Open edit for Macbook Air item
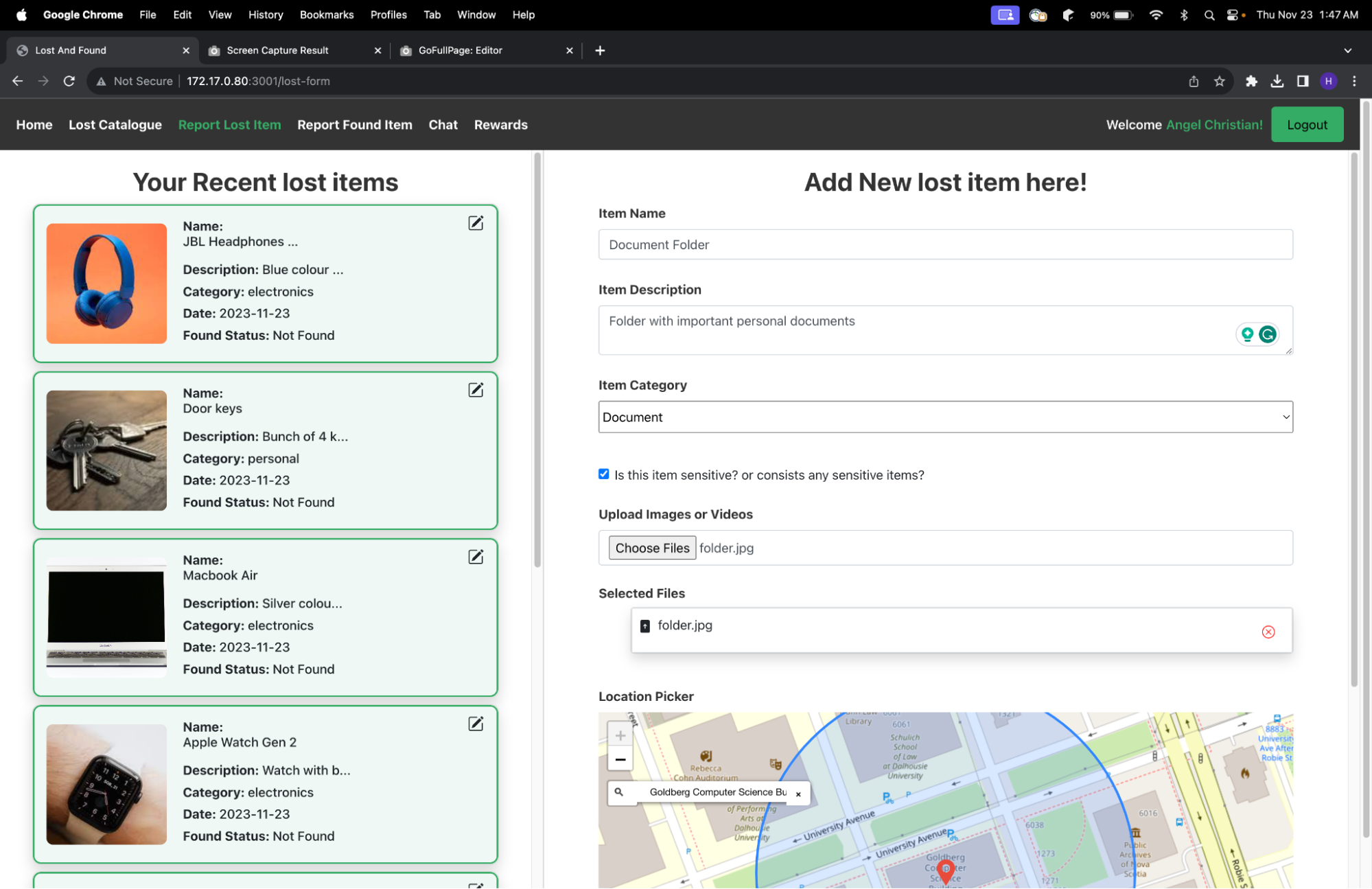Viewport: 1372px width, 889px height. coord(476,557)
